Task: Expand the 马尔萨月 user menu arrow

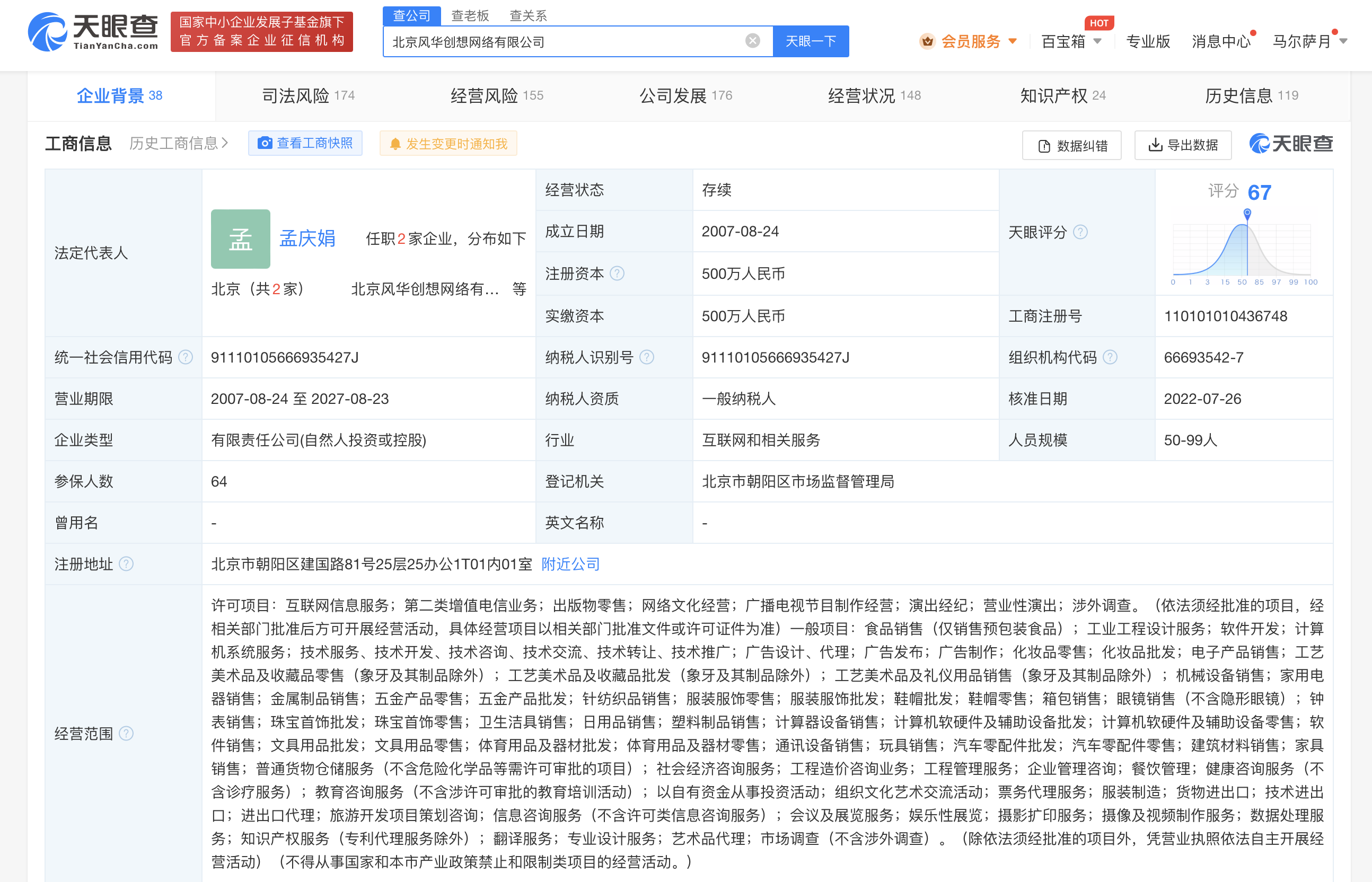Action: pos(1343,41)
